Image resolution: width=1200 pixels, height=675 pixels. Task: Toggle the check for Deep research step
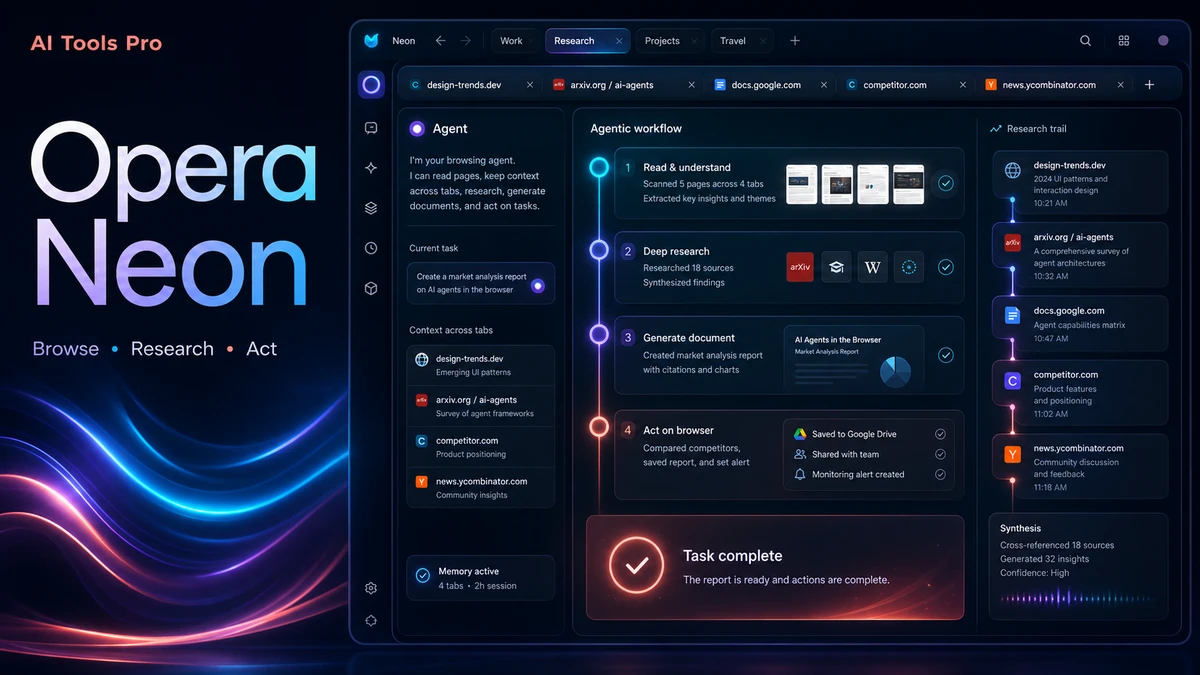(945, 267)
